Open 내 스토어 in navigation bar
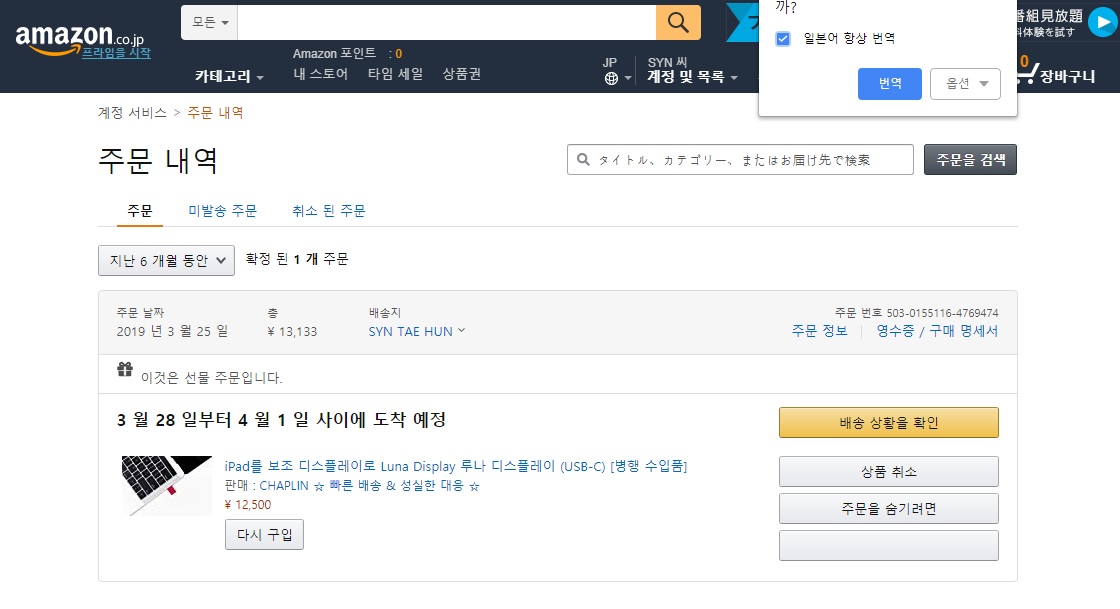This screenshot has height=609, width=1120. (x=320, y=74)
